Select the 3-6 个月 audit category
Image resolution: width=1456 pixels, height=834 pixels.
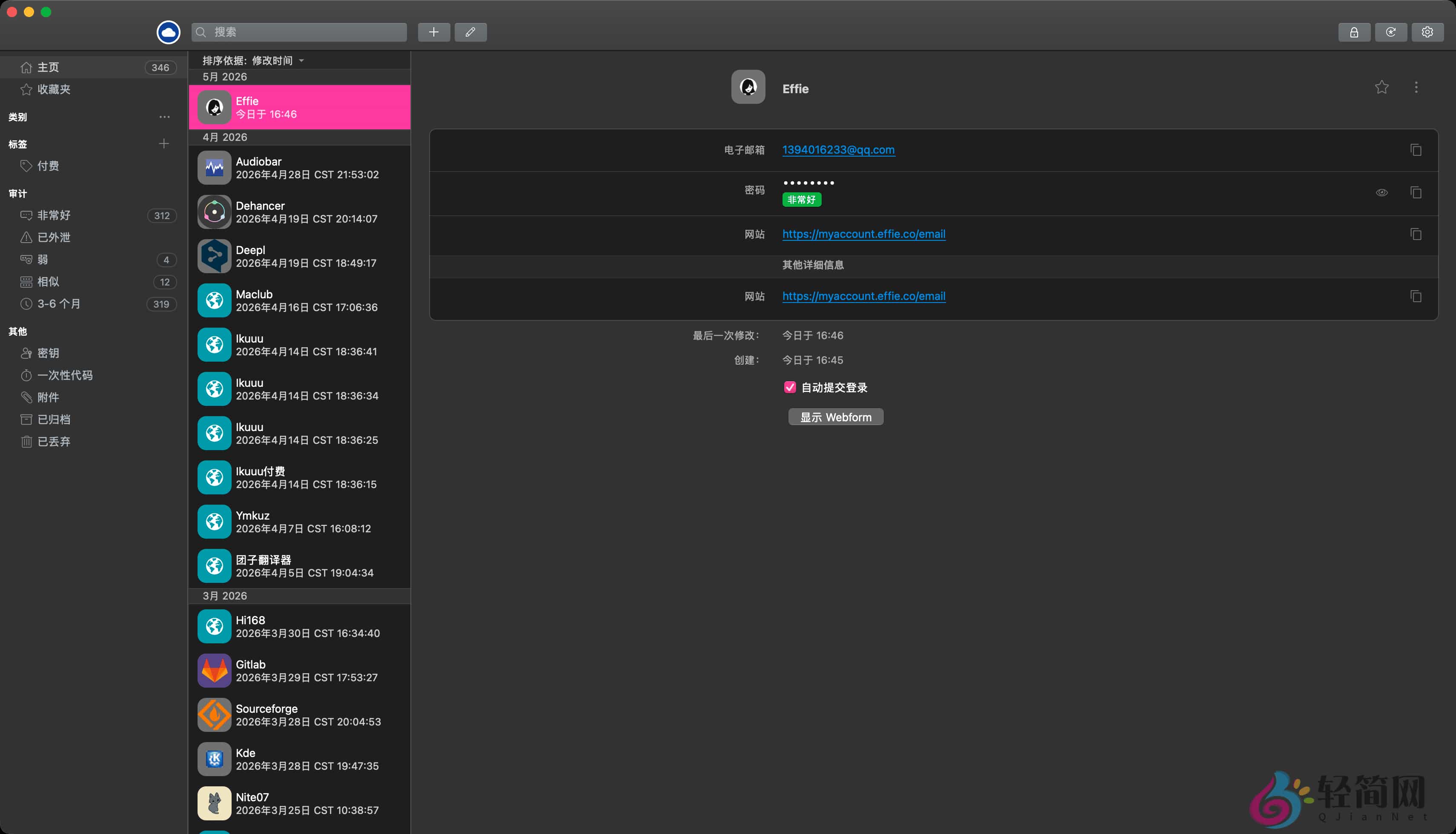coord(94,304)
